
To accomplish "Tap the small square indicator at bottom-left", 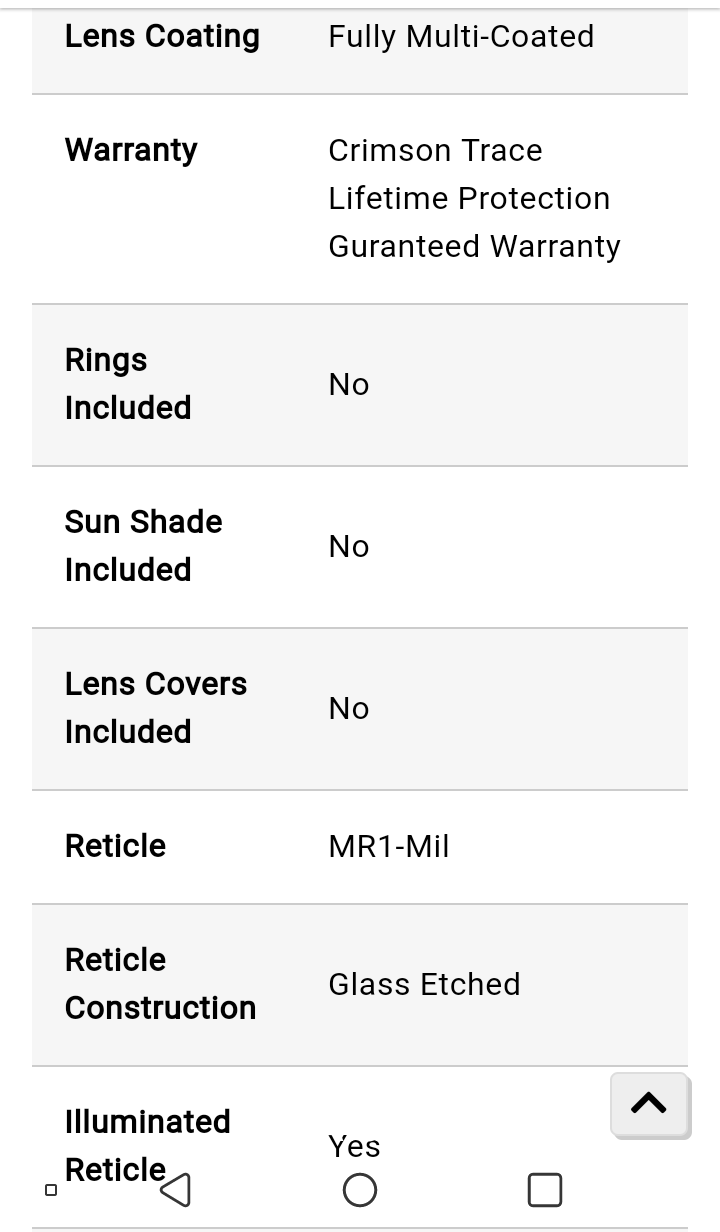I will point(51,1190).
